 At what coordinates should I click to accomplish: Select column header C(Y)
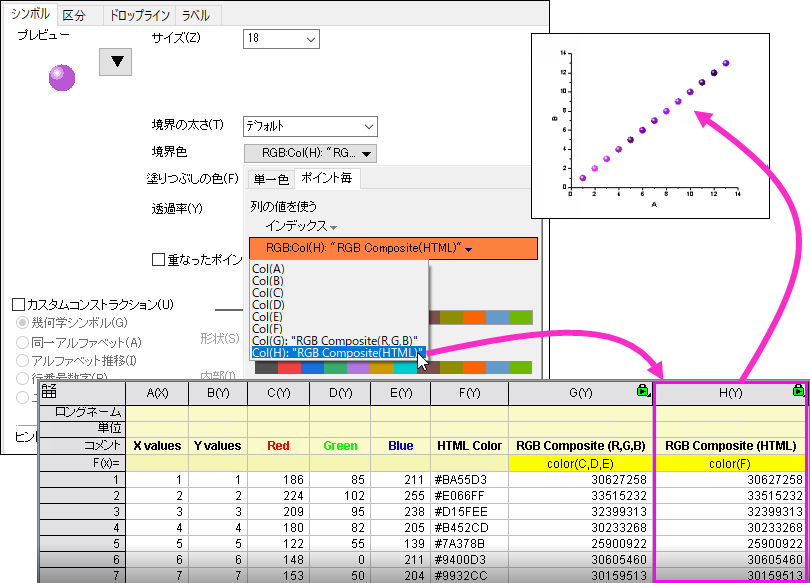point(278,393)
